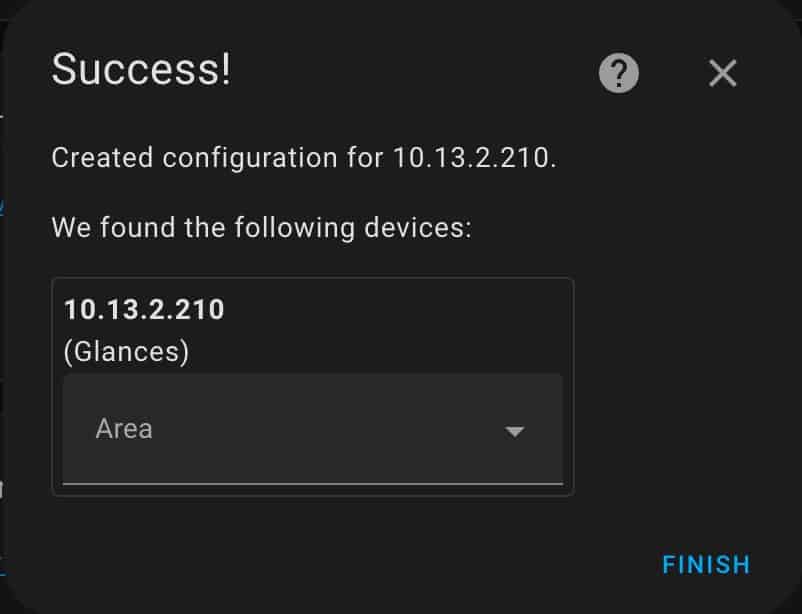Click the (Glances) integration label

point(126,352)
